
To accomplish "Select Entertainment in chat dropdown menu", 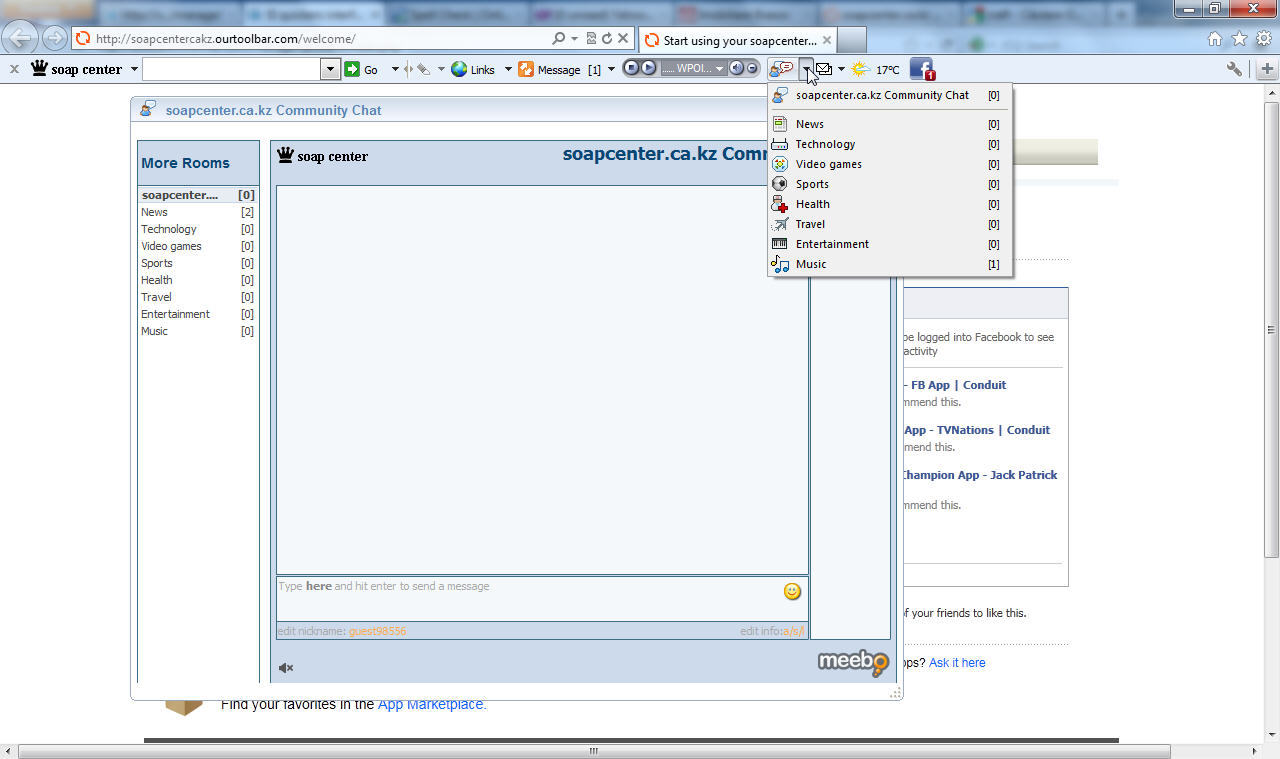I will pos(890,244).
